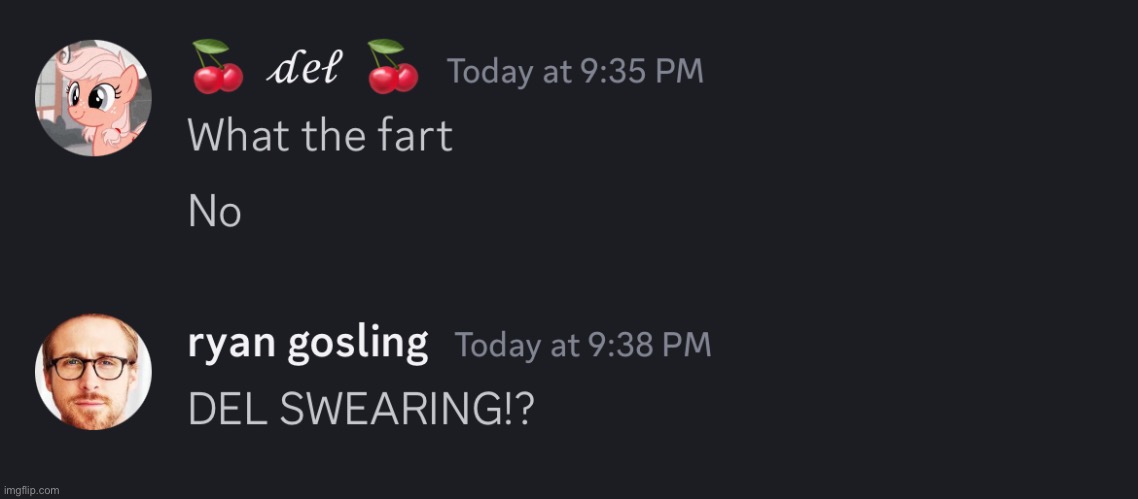Screen dimensions: 1138x499
Task: Select the 'No' message from del
Action: pyautogui.click(x=214, y=213)
